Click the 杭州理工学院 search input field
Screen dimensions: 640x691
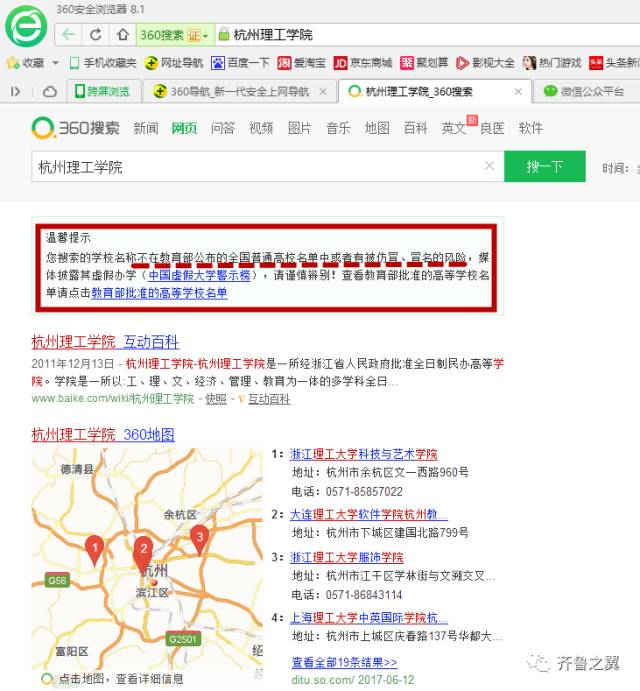tap(255, 167)
